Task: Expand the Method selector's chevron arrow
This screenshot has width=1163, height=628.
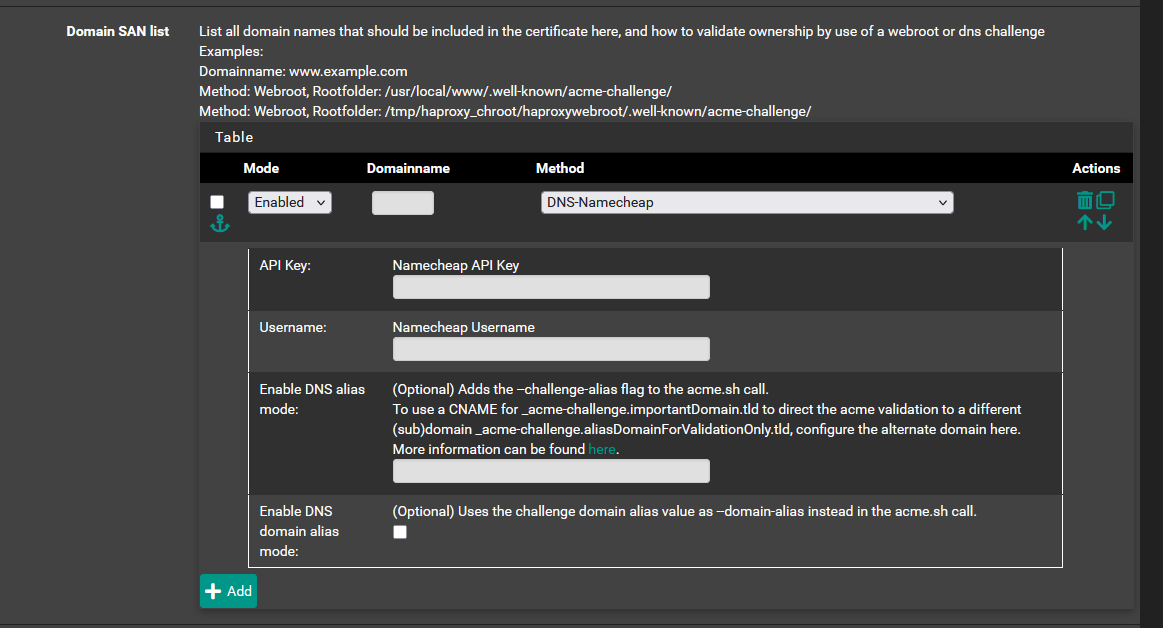Action: [x=943, y=201]
